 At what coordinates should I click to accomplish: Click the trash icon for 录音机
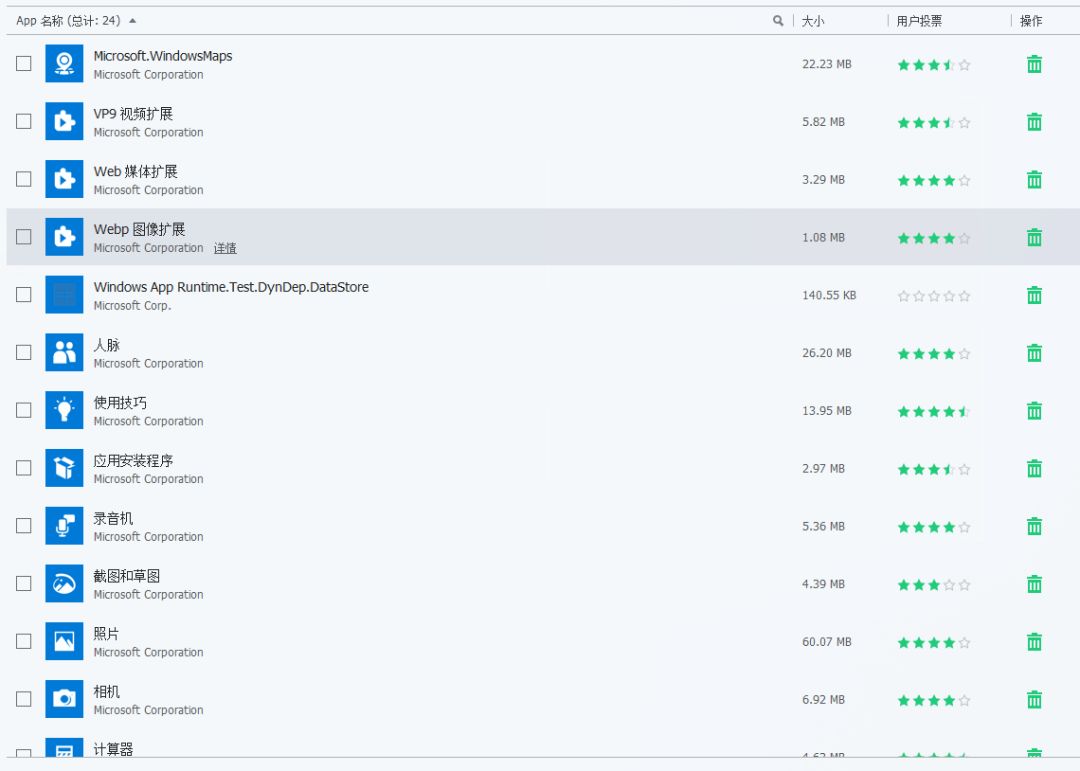click(1034, 527)
